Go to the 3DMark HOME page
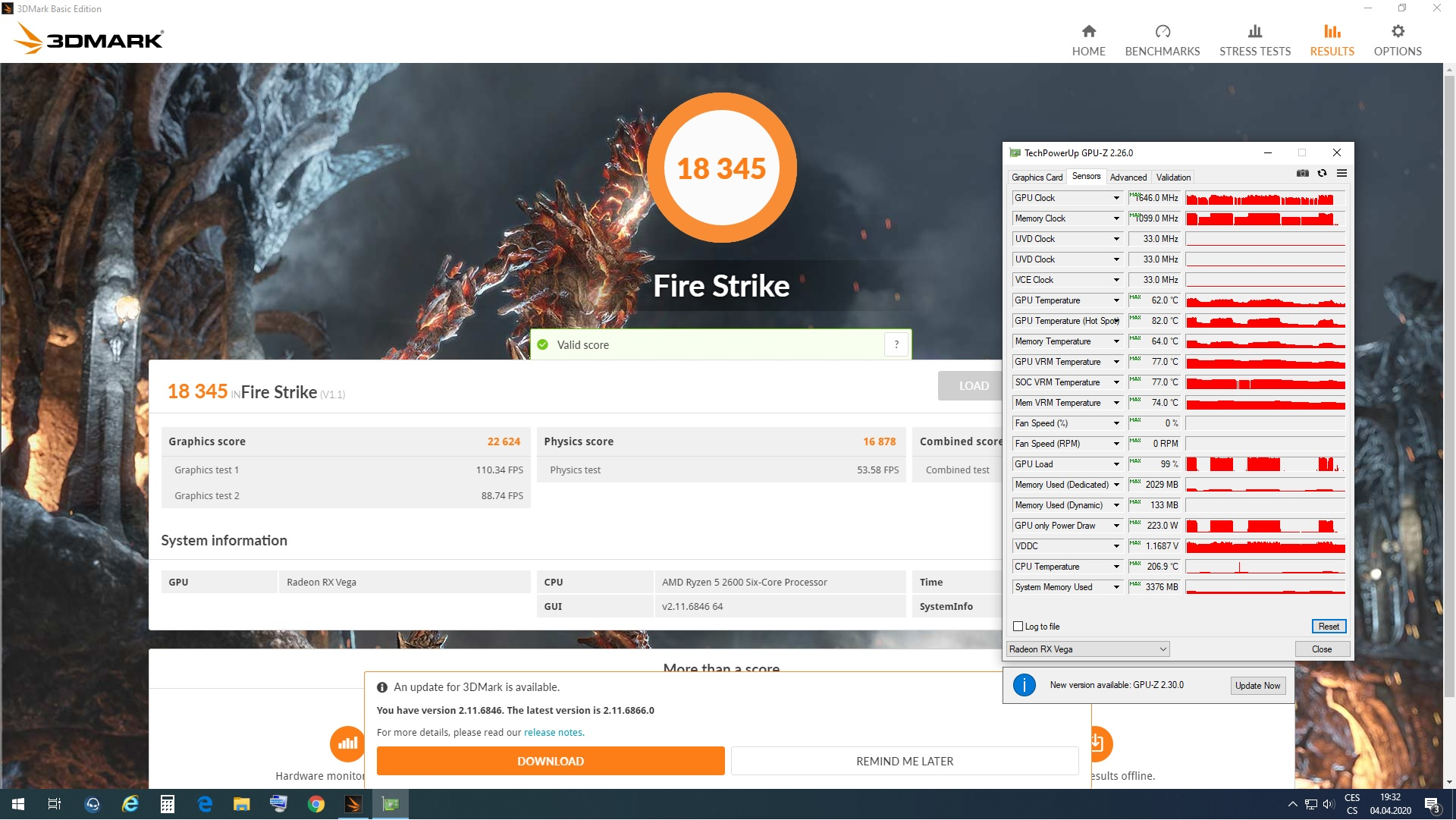 tap(1088, 40)
